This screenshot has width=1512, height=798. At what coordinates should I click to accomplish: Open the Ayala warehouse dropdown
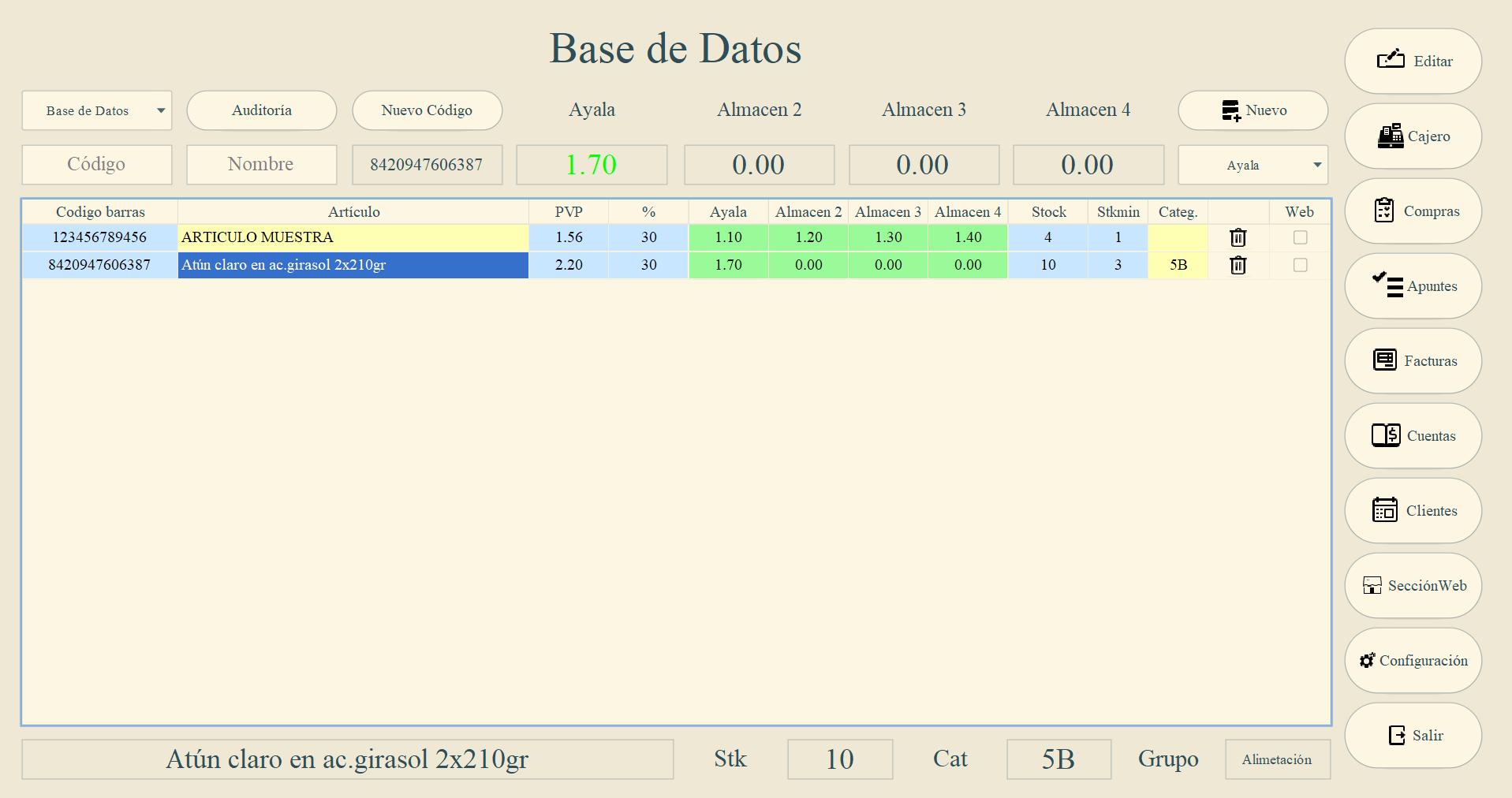1253,165
